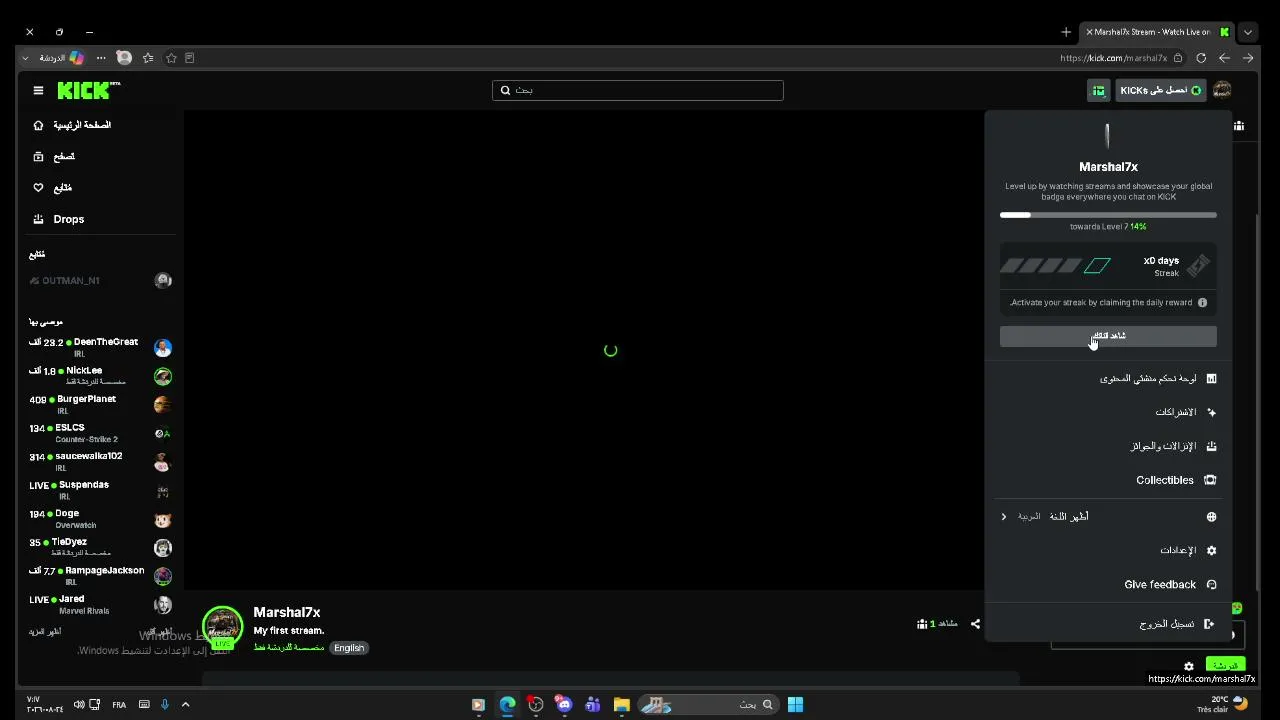
Task: Click the subscriptions sparkle icon
Action: point(1211,412)
